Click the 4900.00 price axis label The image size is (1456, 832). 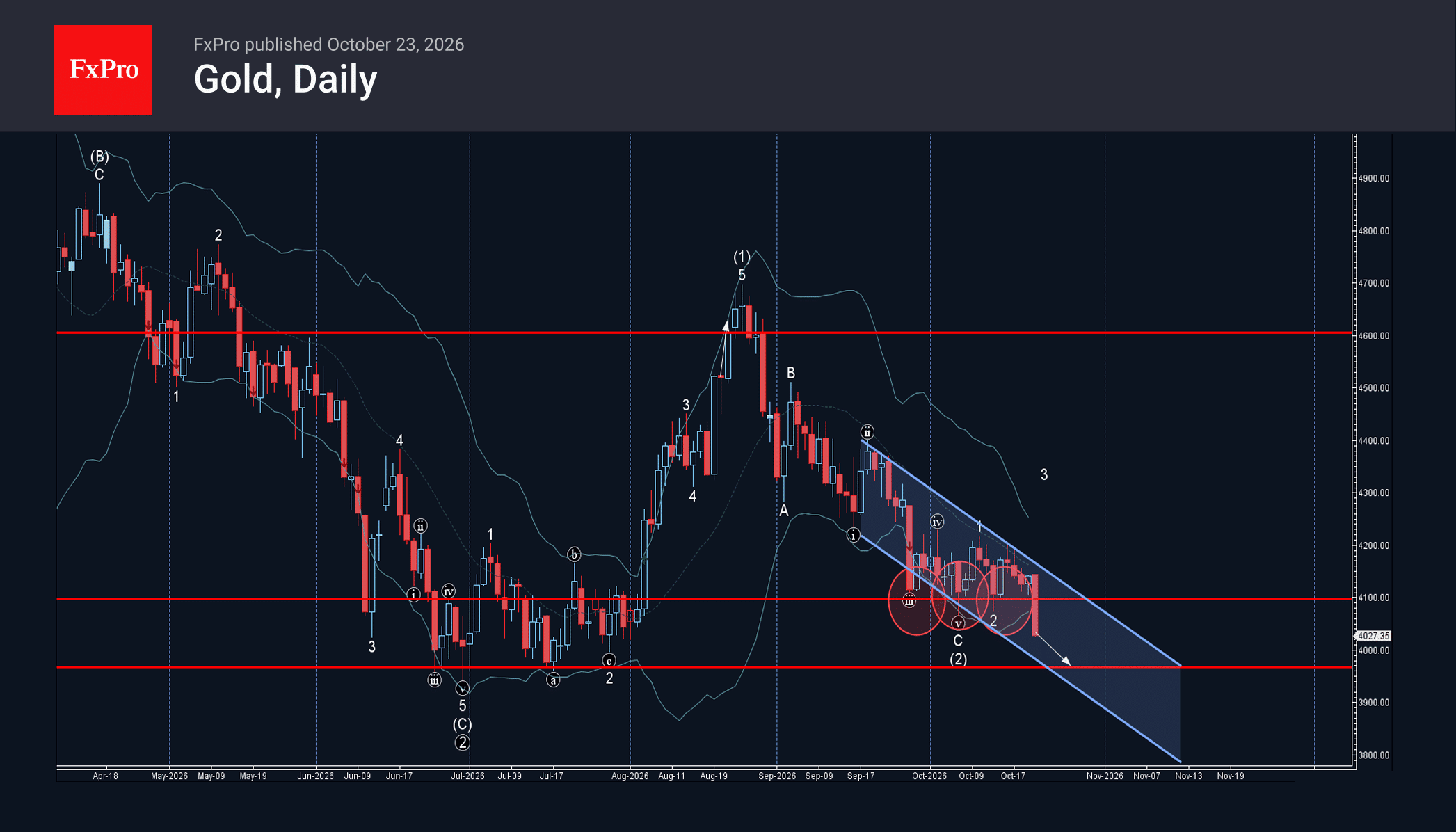click(1374, 178)
